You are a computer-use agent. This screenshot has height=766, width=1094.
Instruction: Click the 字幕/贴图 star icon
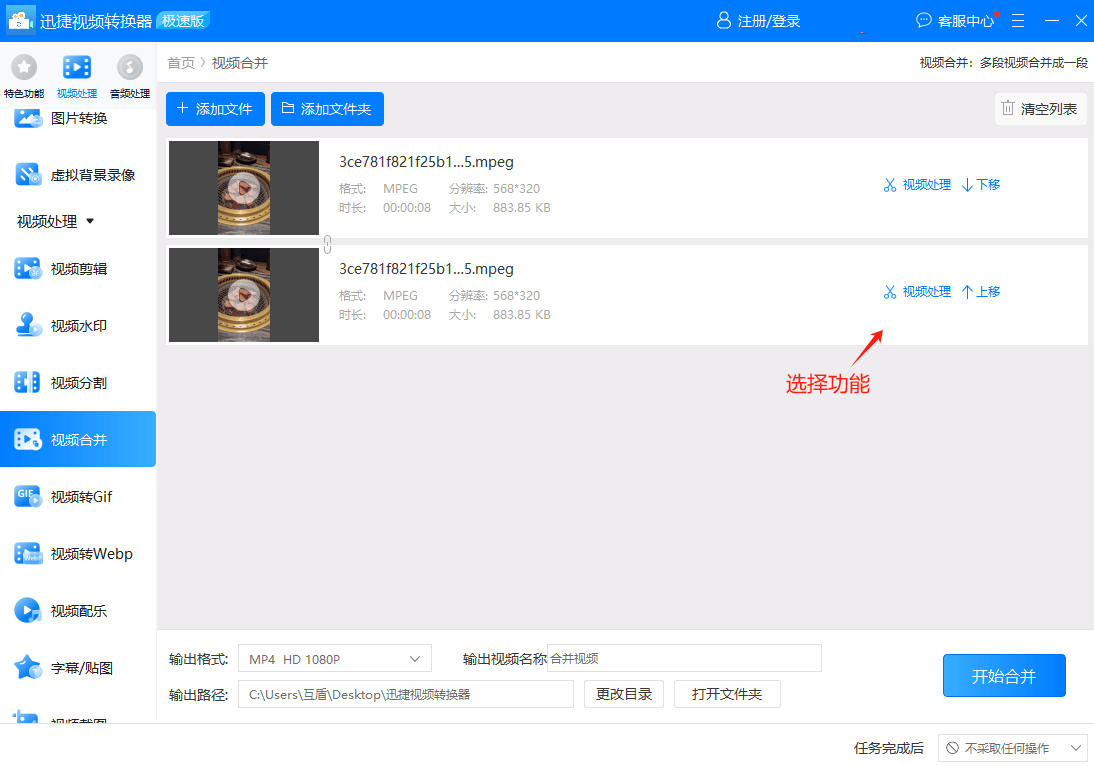coord(27,667)
